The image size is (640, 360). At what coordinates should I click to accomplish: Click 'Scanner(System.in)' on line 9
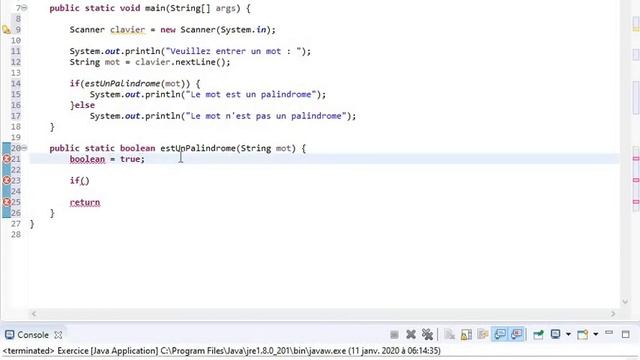tap(225, 29)
